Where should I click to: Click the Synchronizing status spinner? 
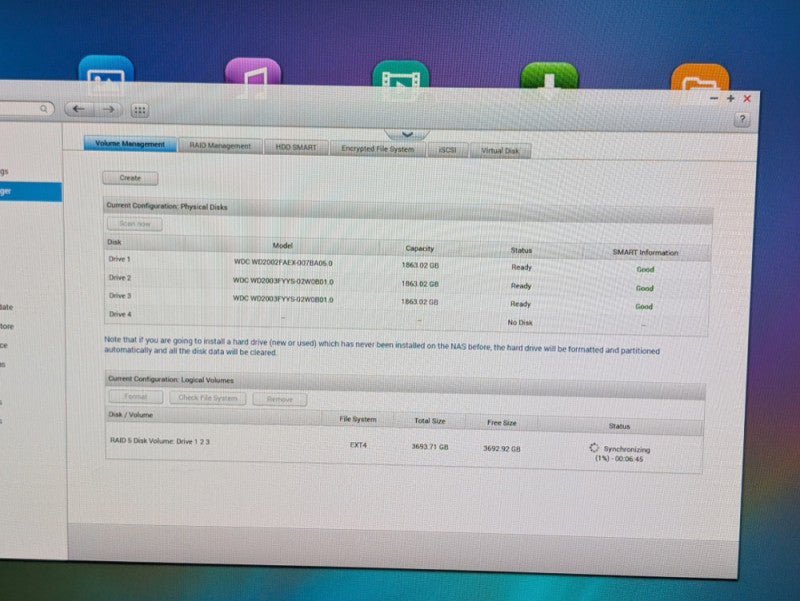[x=593, y=447]
